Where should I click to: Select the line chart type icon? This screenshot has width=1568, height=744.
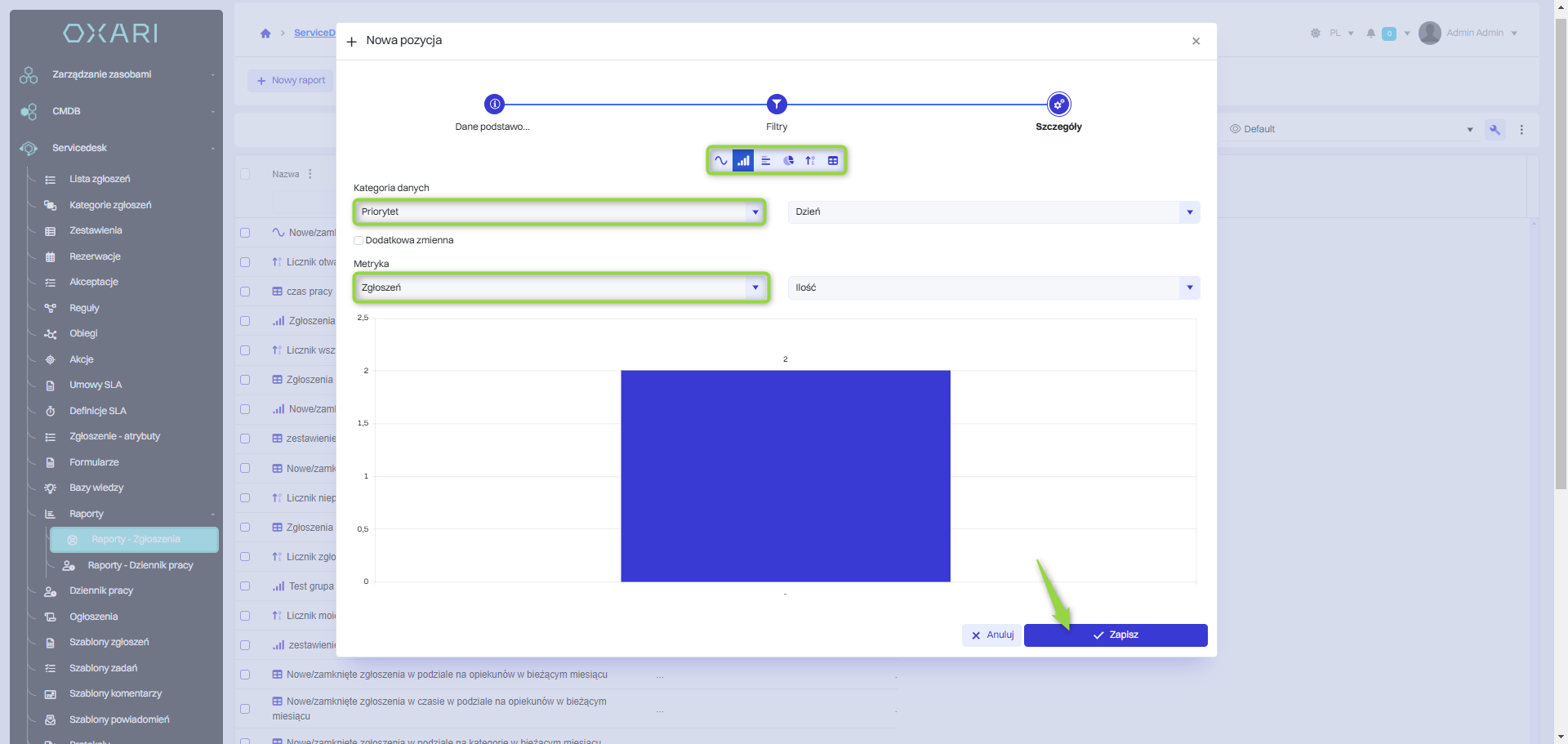click(x=720, y=161)
